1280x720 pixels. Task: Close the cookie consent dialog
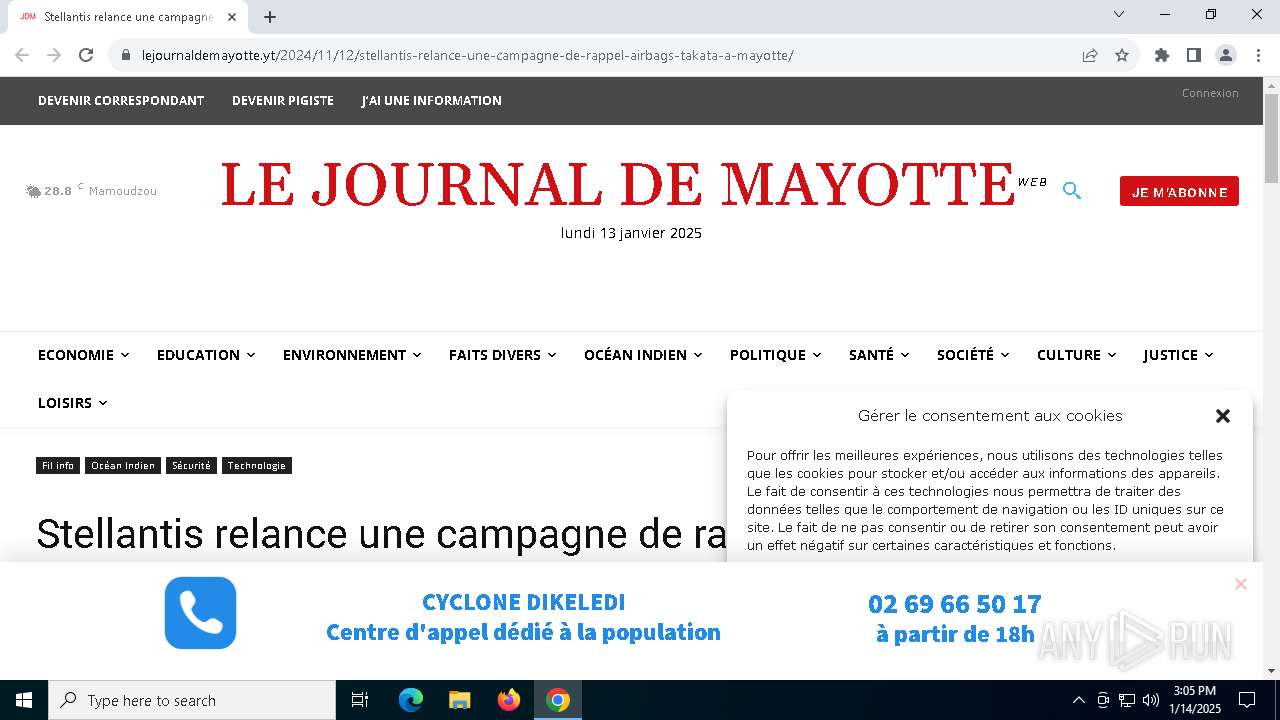[1222, 416]
